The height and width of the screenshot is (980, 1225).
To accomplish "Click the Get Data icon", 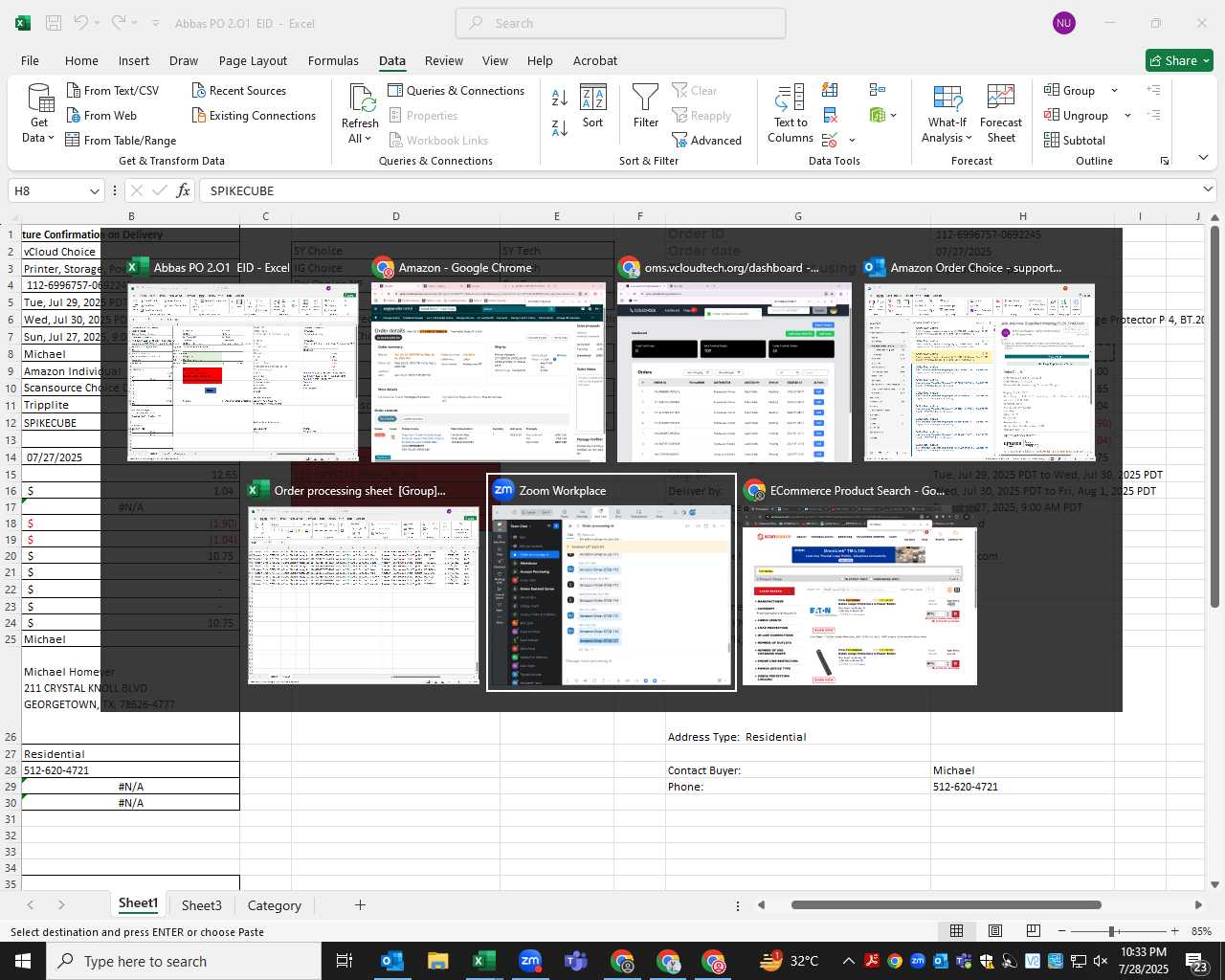I will point(39,98).
